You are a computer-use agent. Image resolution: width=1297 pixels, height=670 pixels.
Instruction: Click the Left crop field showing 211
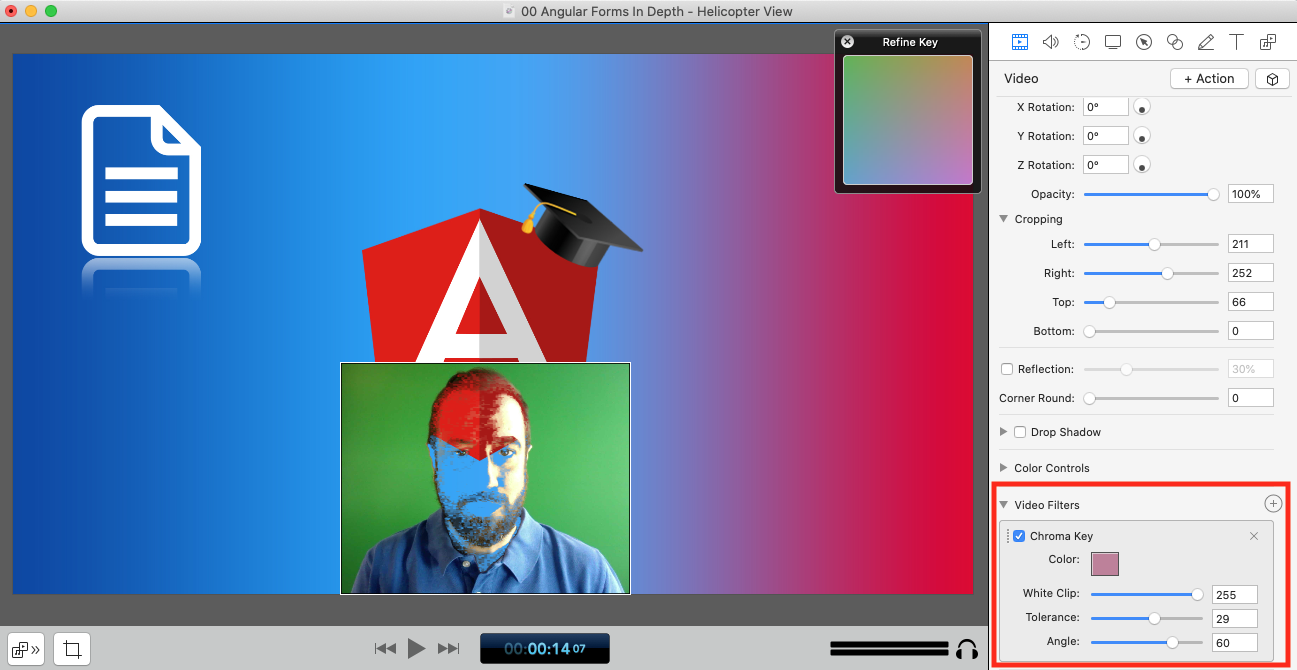point(1250,244)
